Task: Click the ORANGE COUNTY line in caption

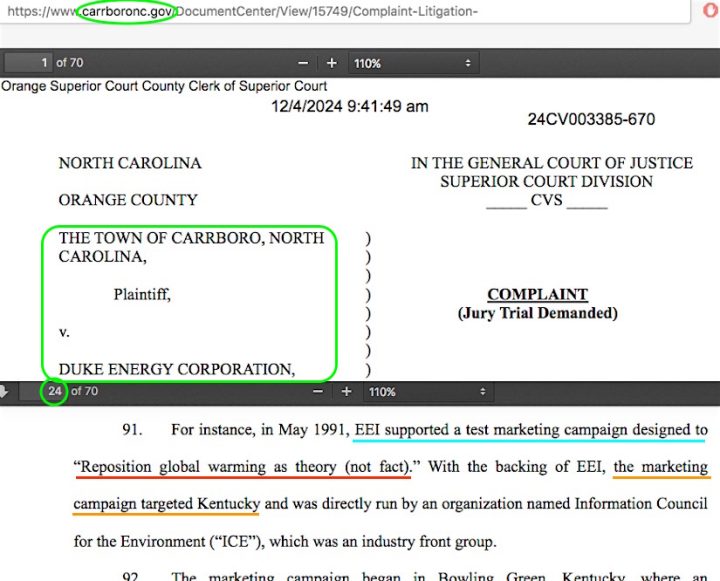Action: tap(128, 200)
